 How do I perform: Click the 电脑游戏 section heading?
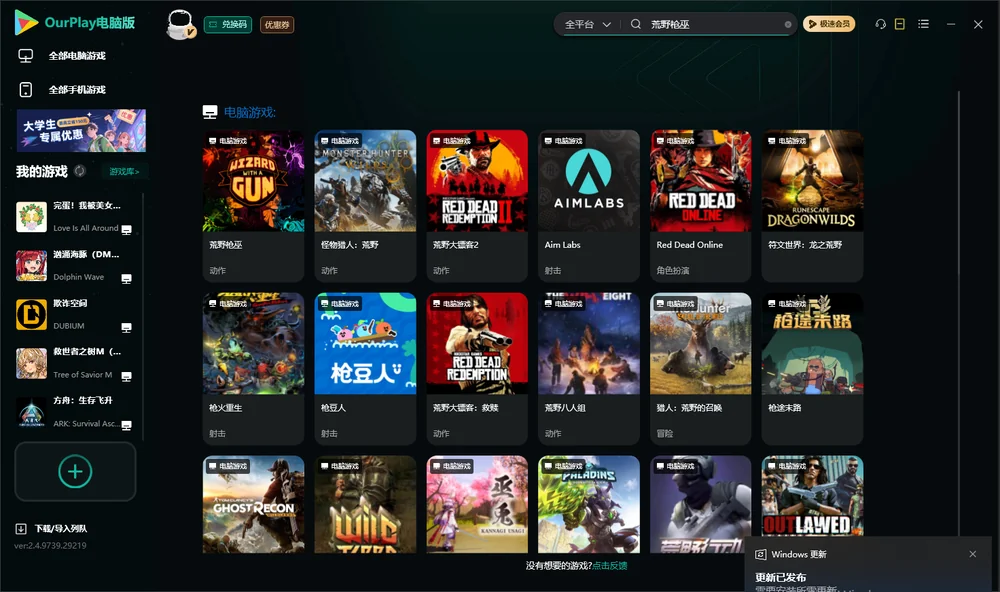(249, 112)
